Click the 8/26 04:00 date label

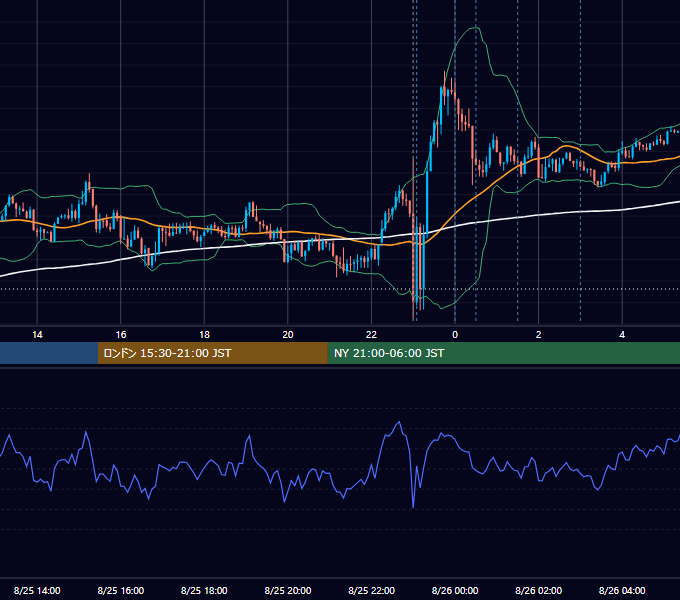coord(622,590)
